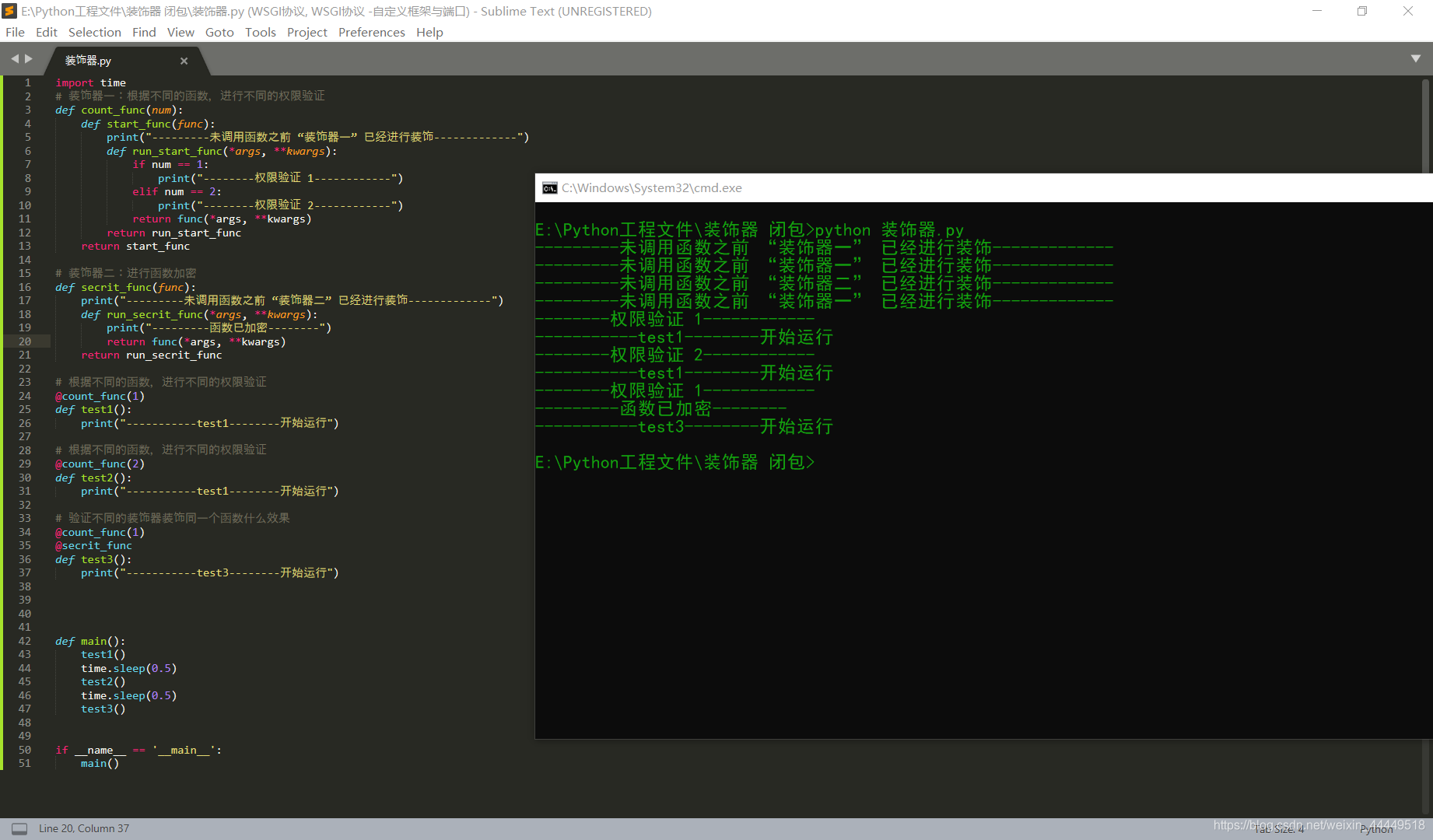The width and height of the screenshot is (1433, 840).
Task: Open the Goto menu
Action: pyautogui.click(x=219, y=32)
